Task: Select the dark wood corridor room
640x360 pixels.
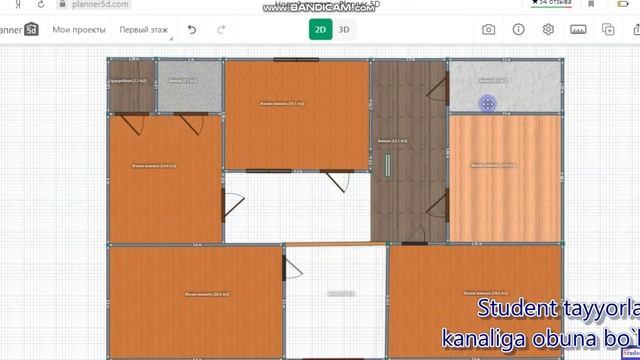Action: 409,151
